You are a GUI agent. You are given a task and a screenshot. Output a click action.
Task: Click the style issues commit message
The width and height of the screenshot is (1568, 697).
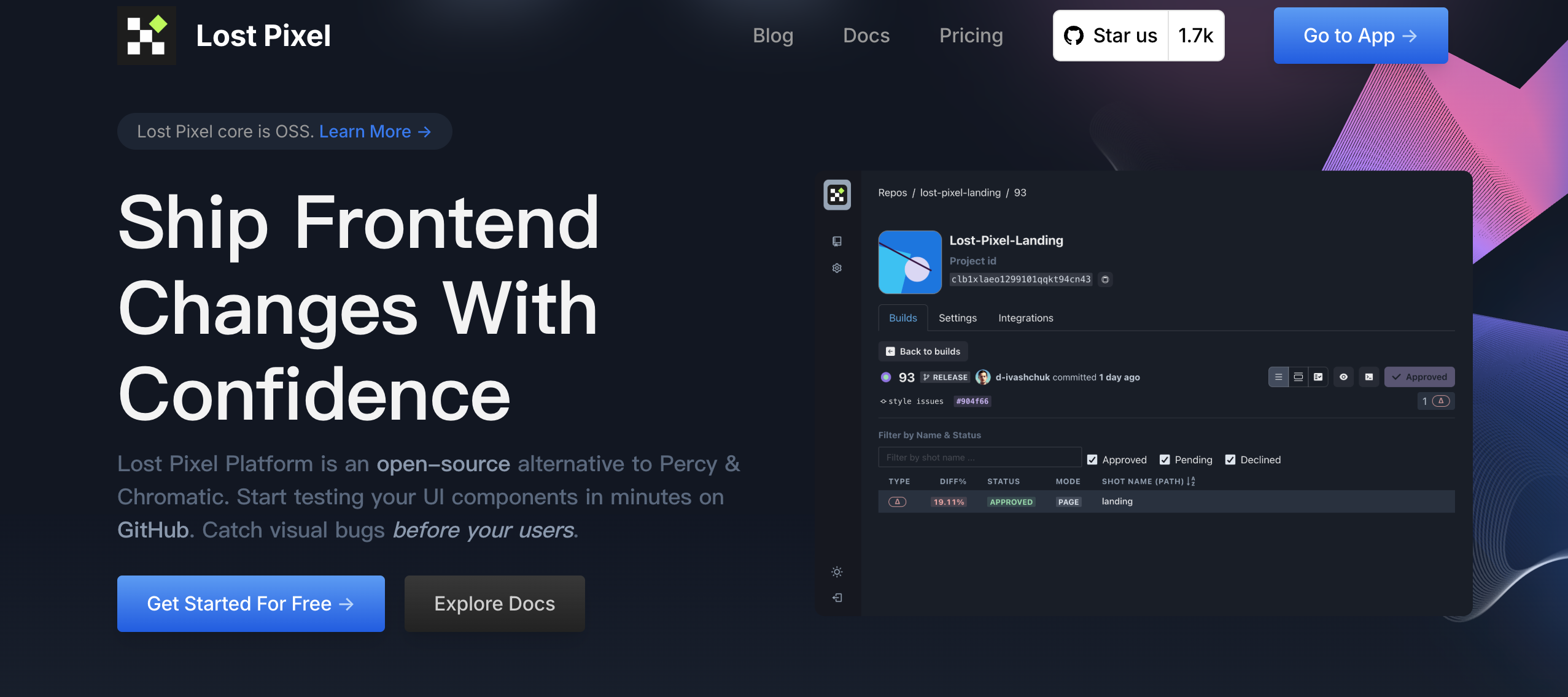pyautogui.click(x=916, y=401)
